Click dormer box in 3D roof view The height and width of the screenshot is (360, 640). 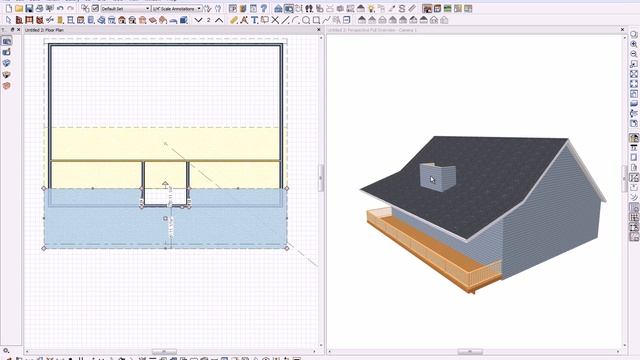[x=438, y=177]
